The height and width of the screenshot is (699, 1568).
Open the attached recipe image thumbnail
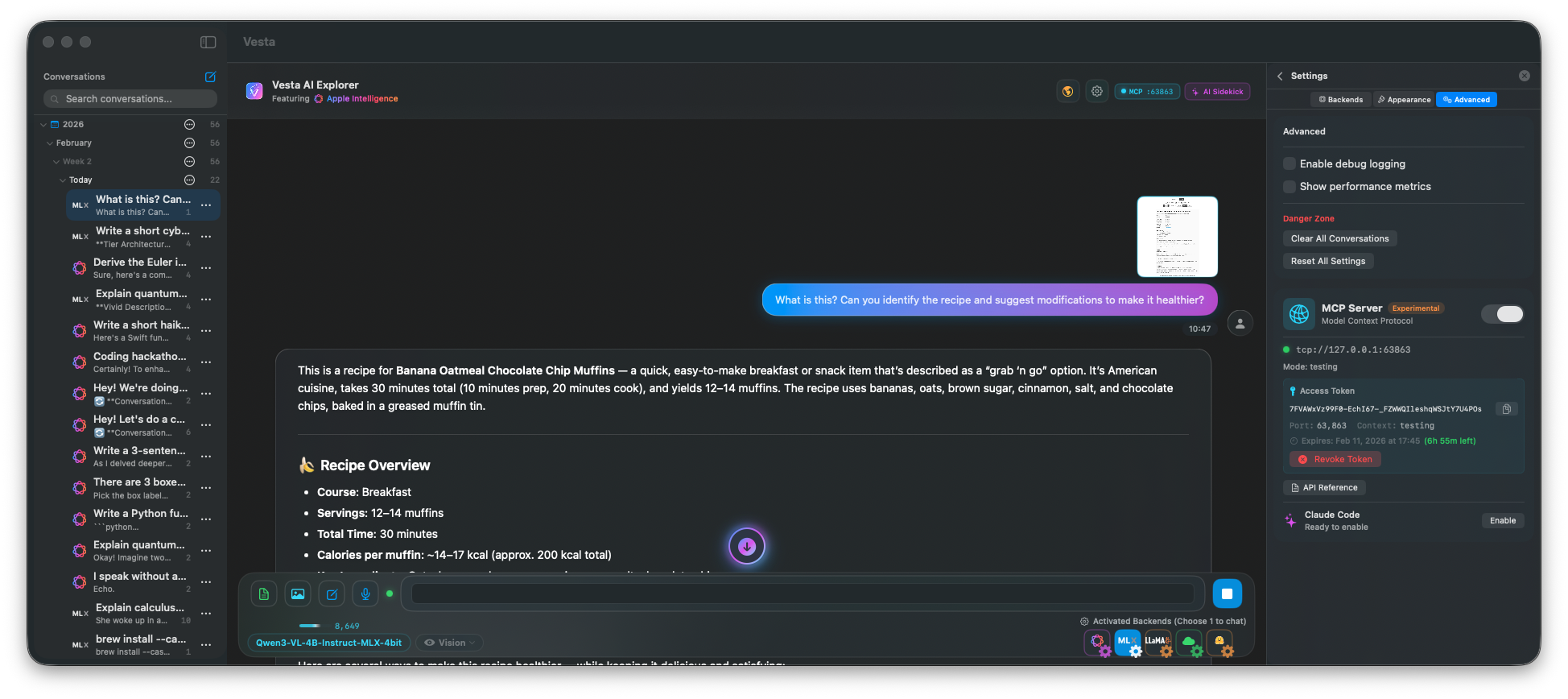(x=1177, y=237)
